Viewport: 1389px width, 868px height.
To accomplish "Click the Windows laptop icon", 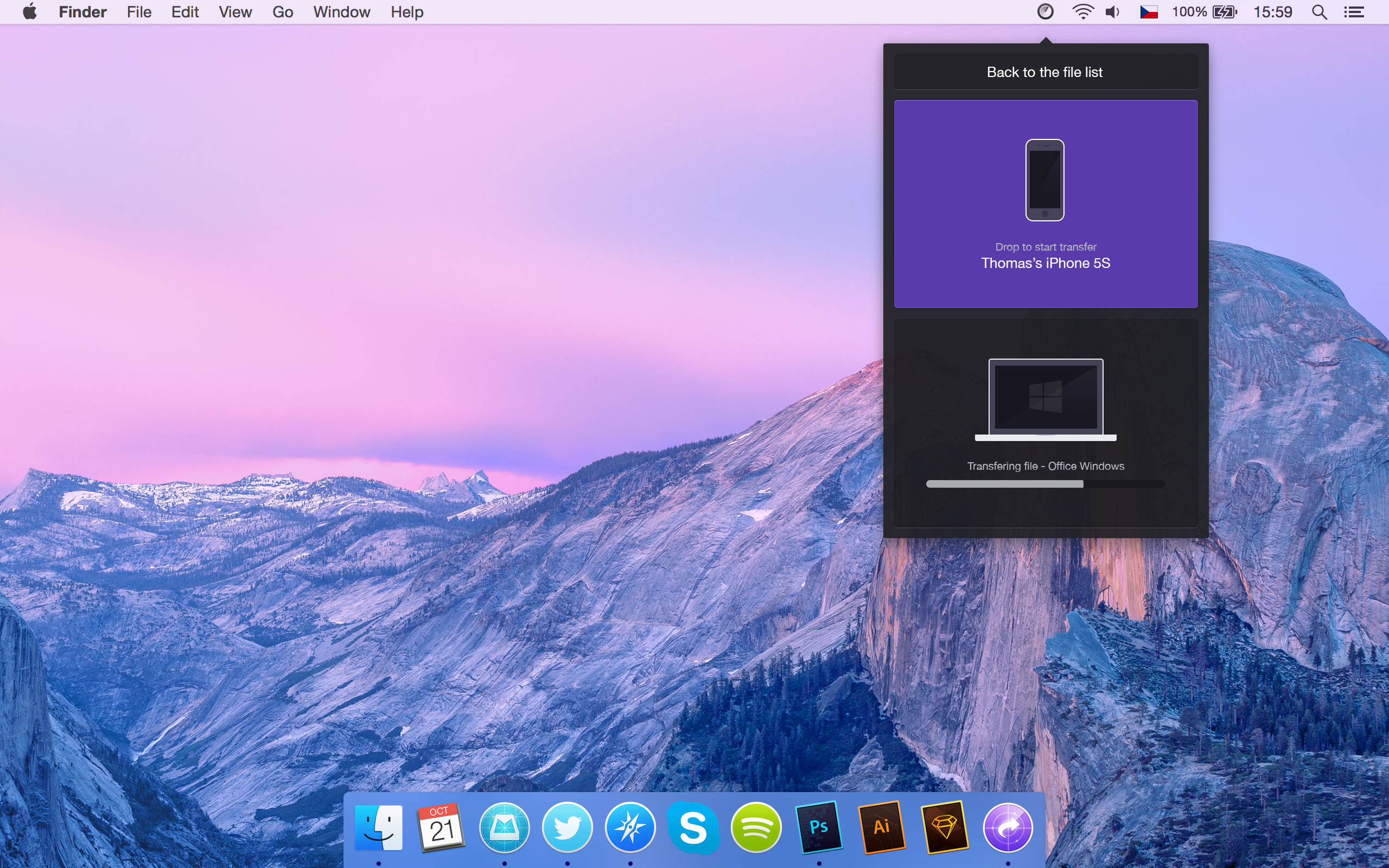I will pos(1045,400).
